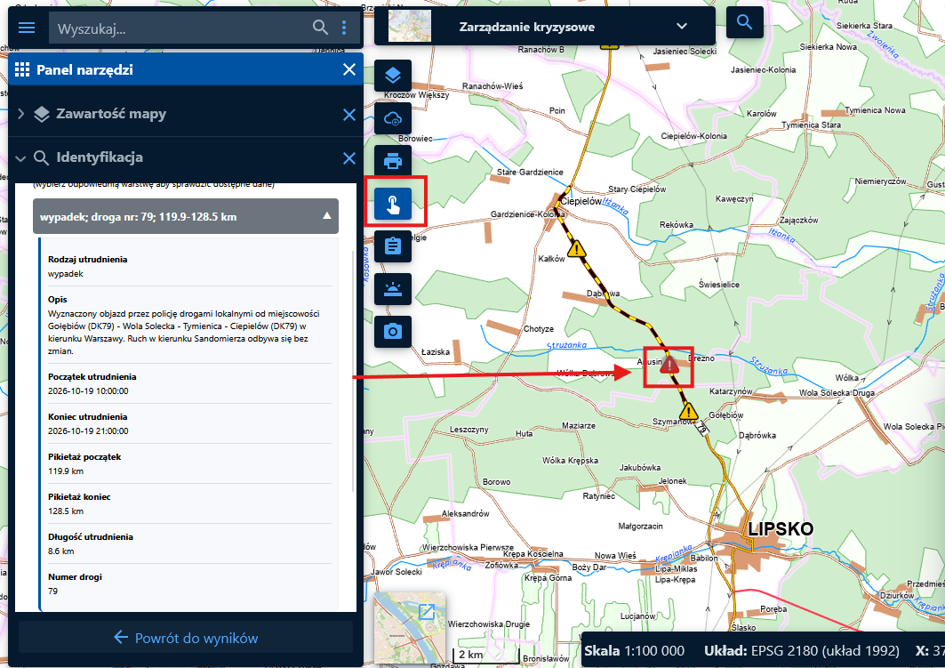Activate the identification pointer tool

coord(393,204)
